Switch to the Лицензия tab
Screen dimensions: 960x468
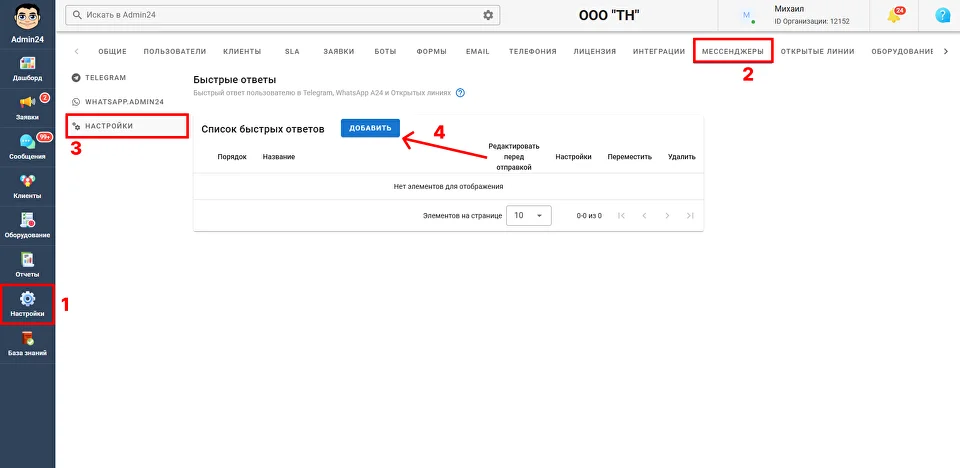pyautogui.click(x=594, y=51)
